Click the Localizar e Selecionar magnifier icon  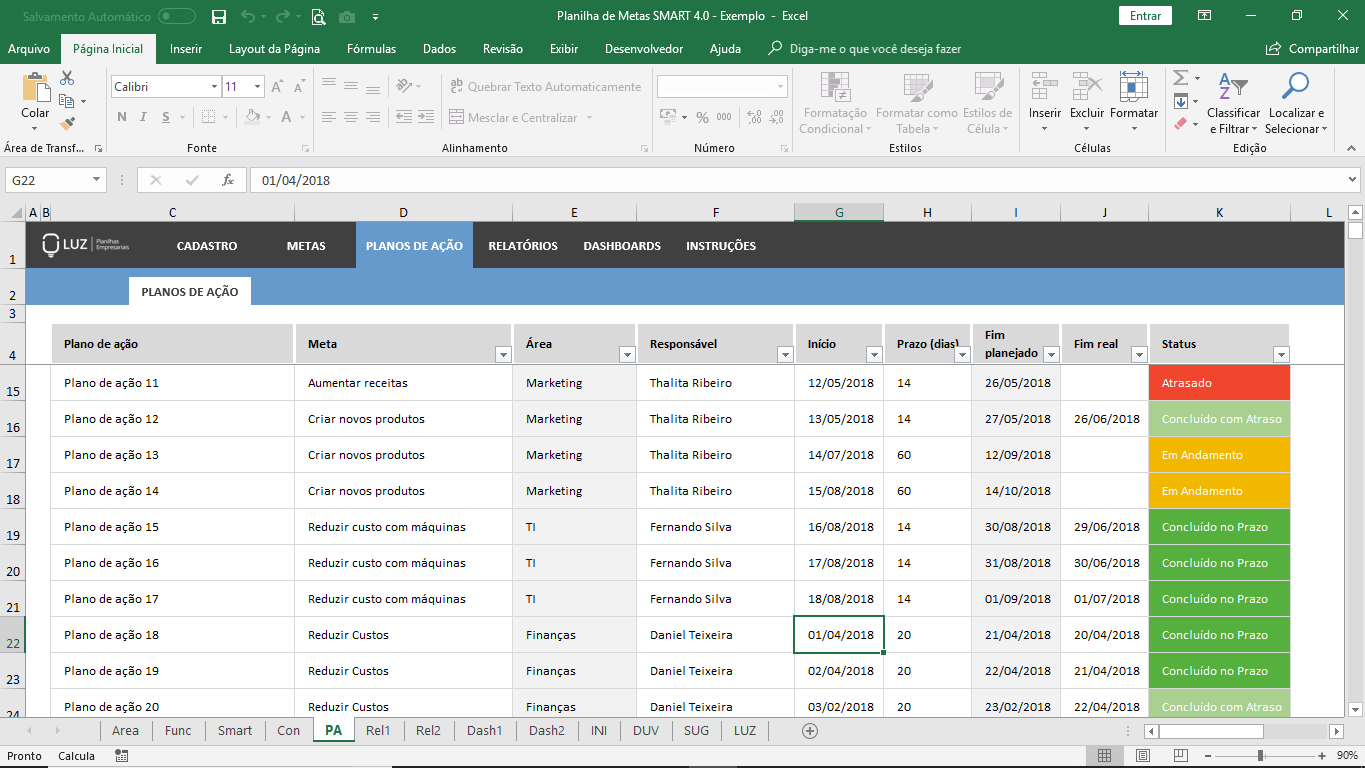[1295, 87]
